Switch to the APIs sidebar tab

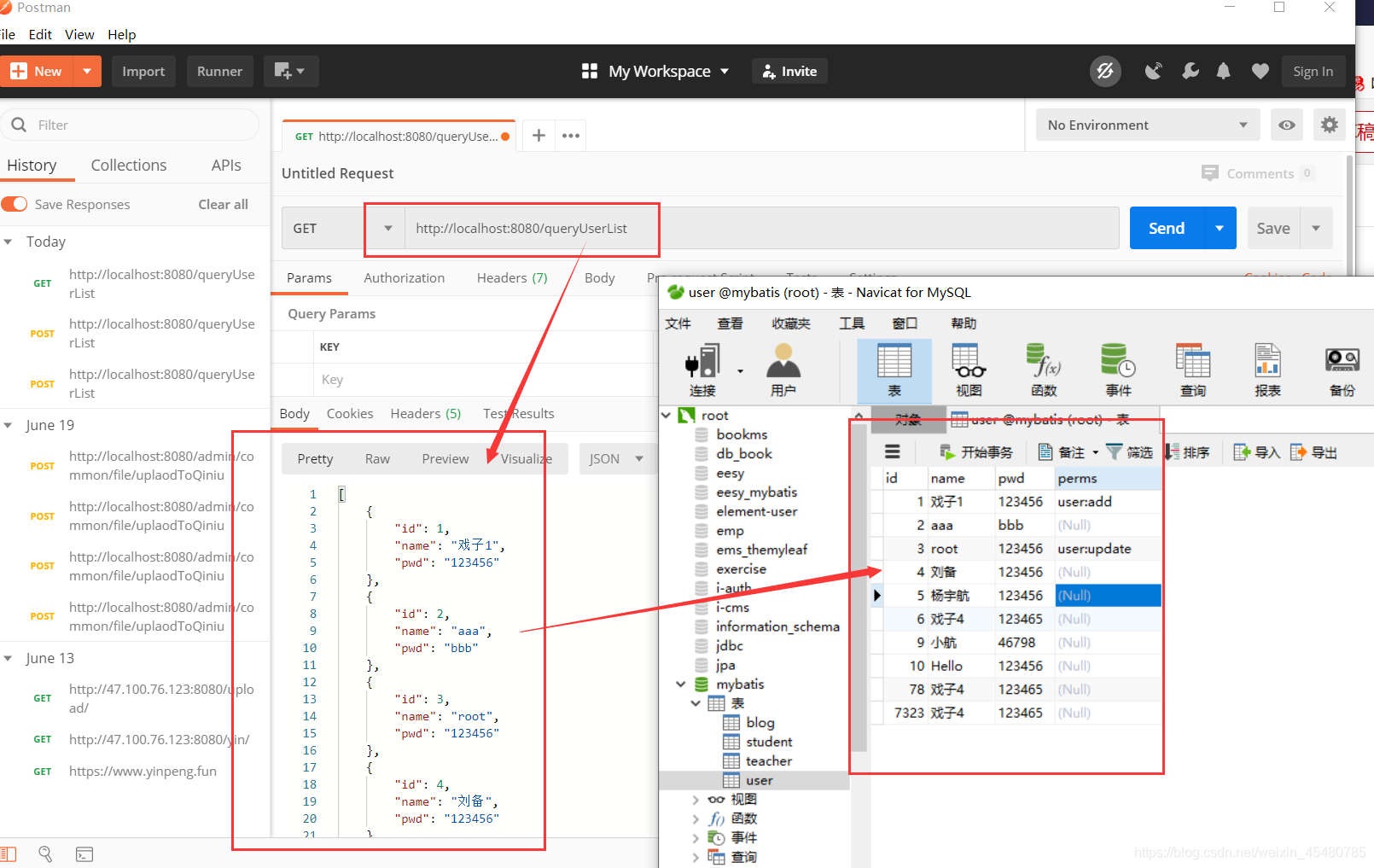click(226, 166)
